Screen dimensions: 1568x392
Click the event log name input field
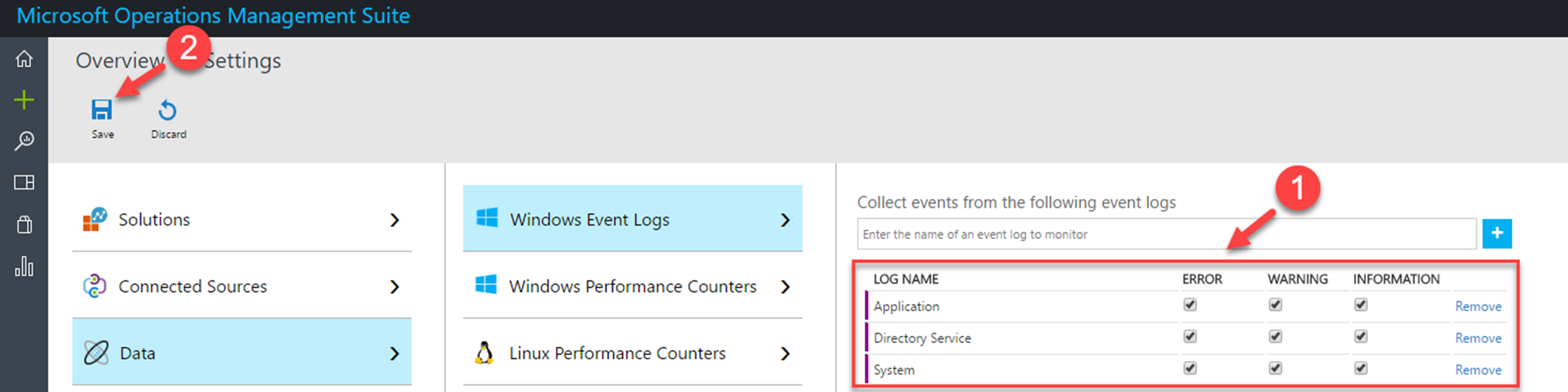coord(1167,234)
